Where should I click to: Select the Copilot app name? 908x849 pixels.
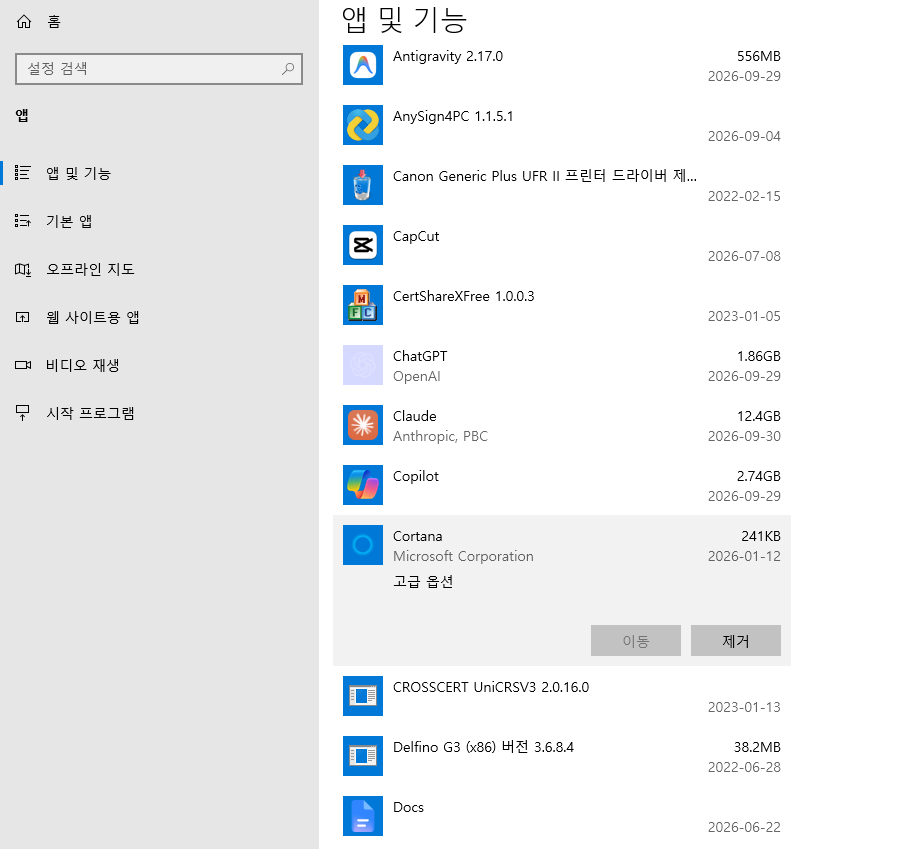415,477
